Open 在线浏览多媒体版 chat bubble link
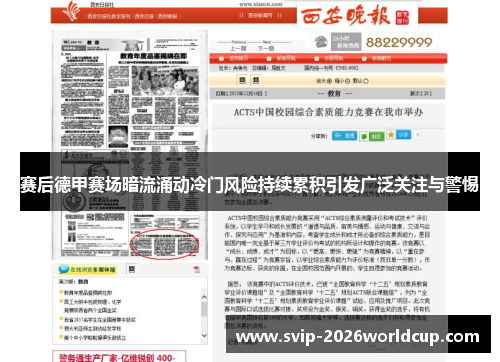This screenshot has height=362, width=500. pyautogui.click(x=87, y=269)
